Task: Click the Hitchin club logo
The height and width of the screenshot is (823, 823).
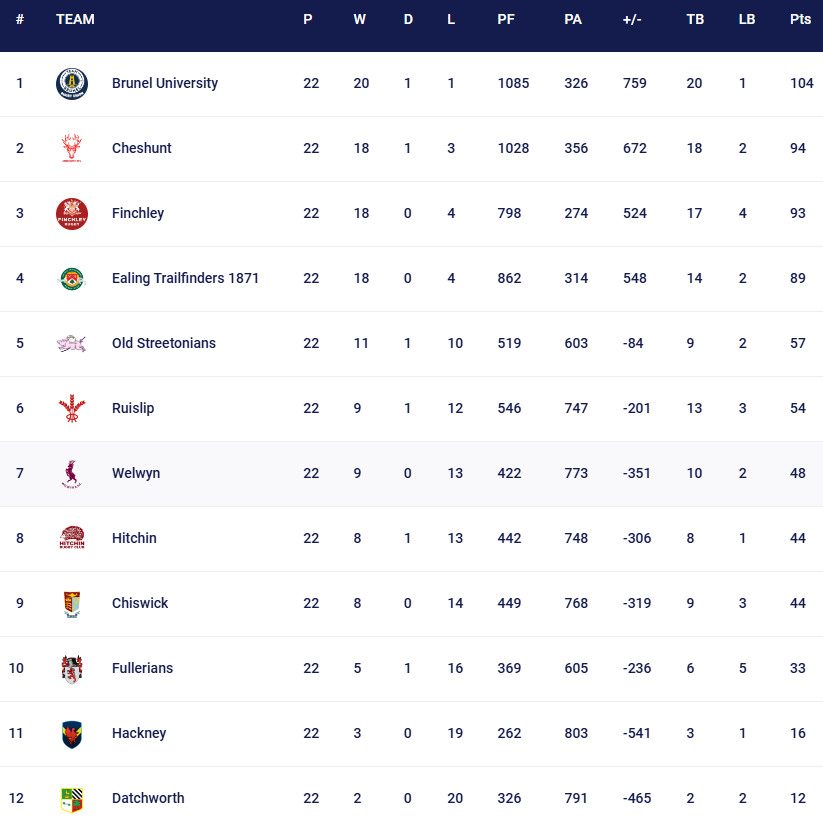Action: pos(72,538)
